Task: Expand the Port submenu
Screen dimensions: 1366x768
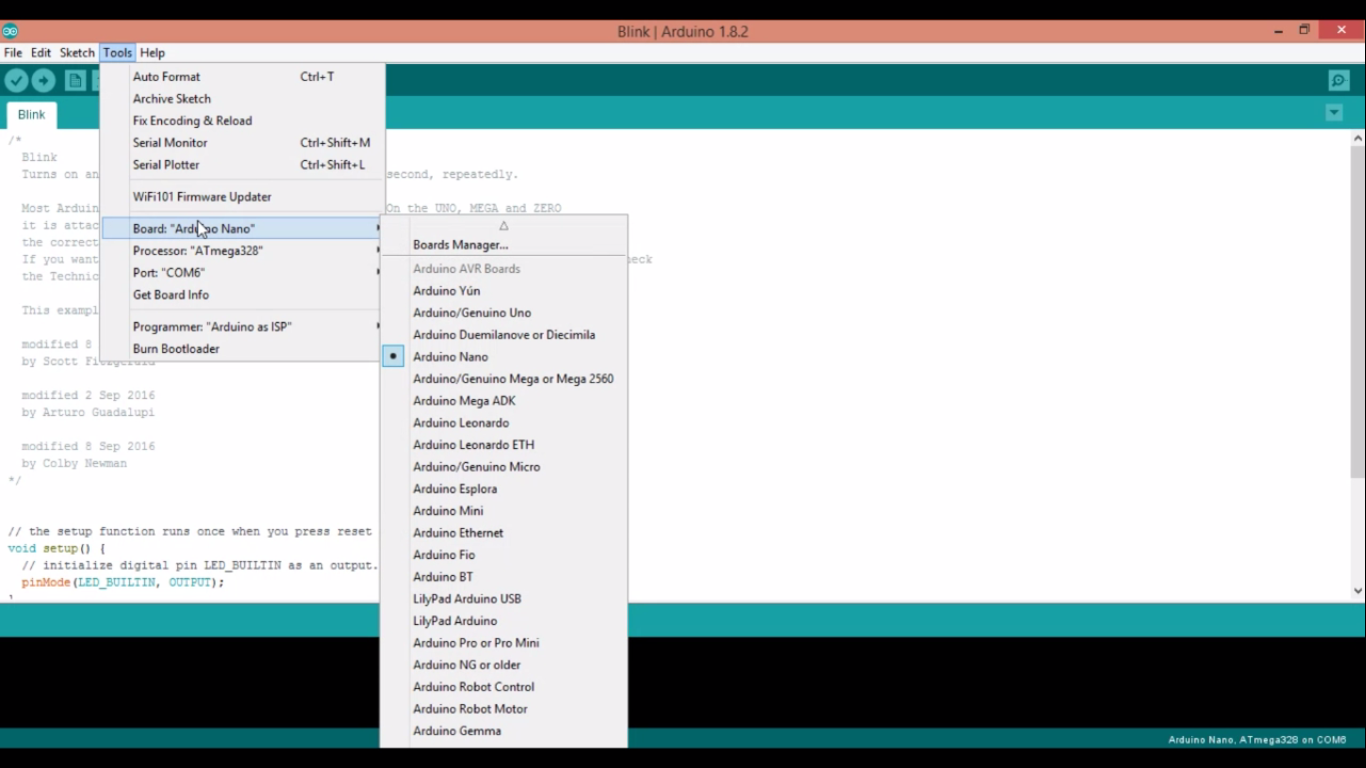Action: click(x=170, y=272)
